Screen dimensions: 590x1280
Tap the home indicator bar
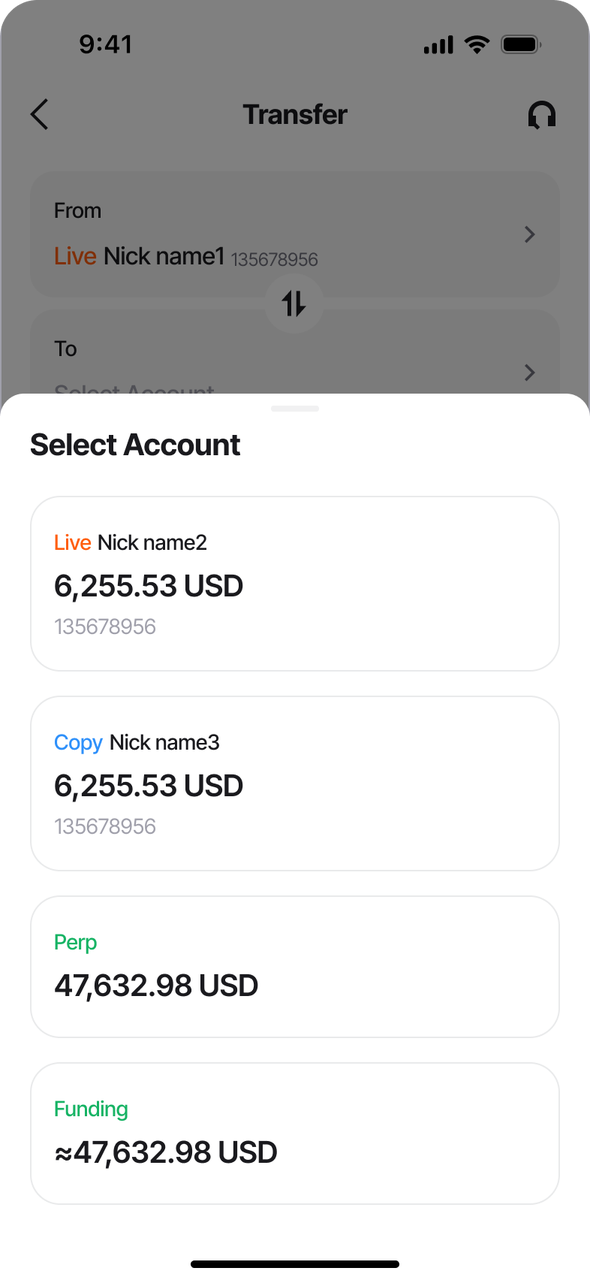point(295,1264)
